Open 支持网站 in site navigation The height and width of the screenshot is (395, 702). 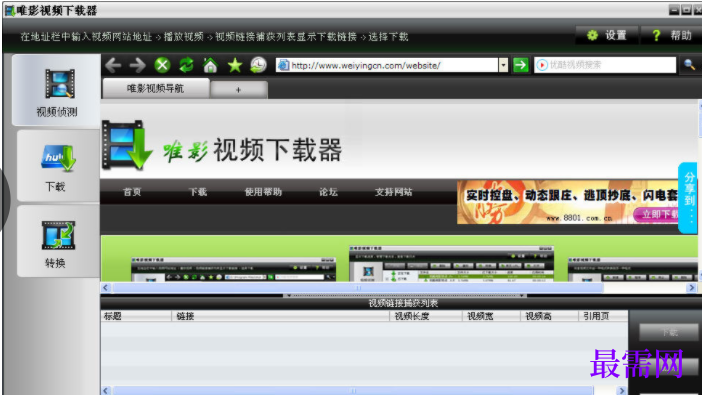coord(394,192)
